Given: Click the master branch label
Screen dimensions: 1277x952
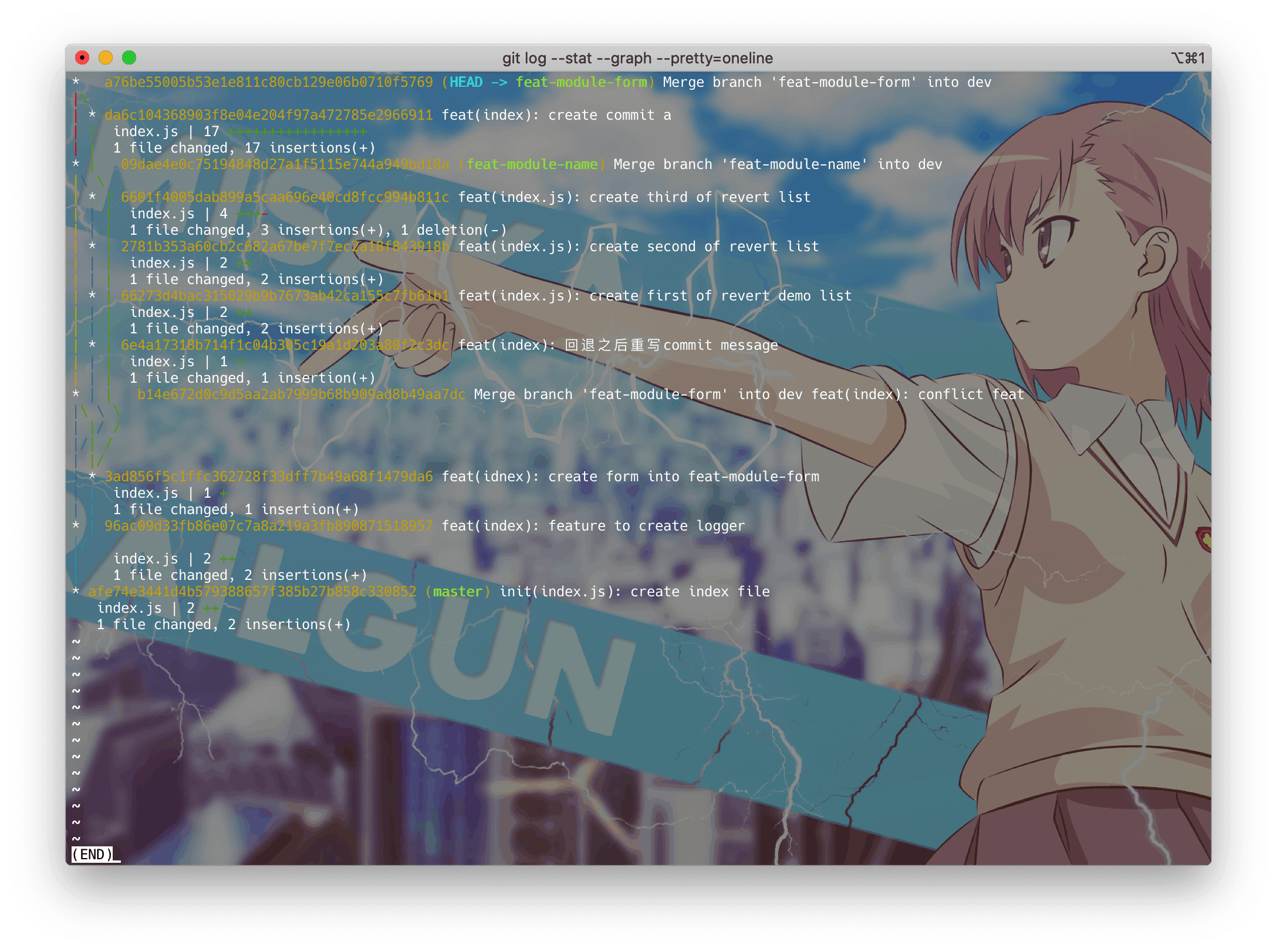Looking at the screenshot, I should tap(458, 592).
